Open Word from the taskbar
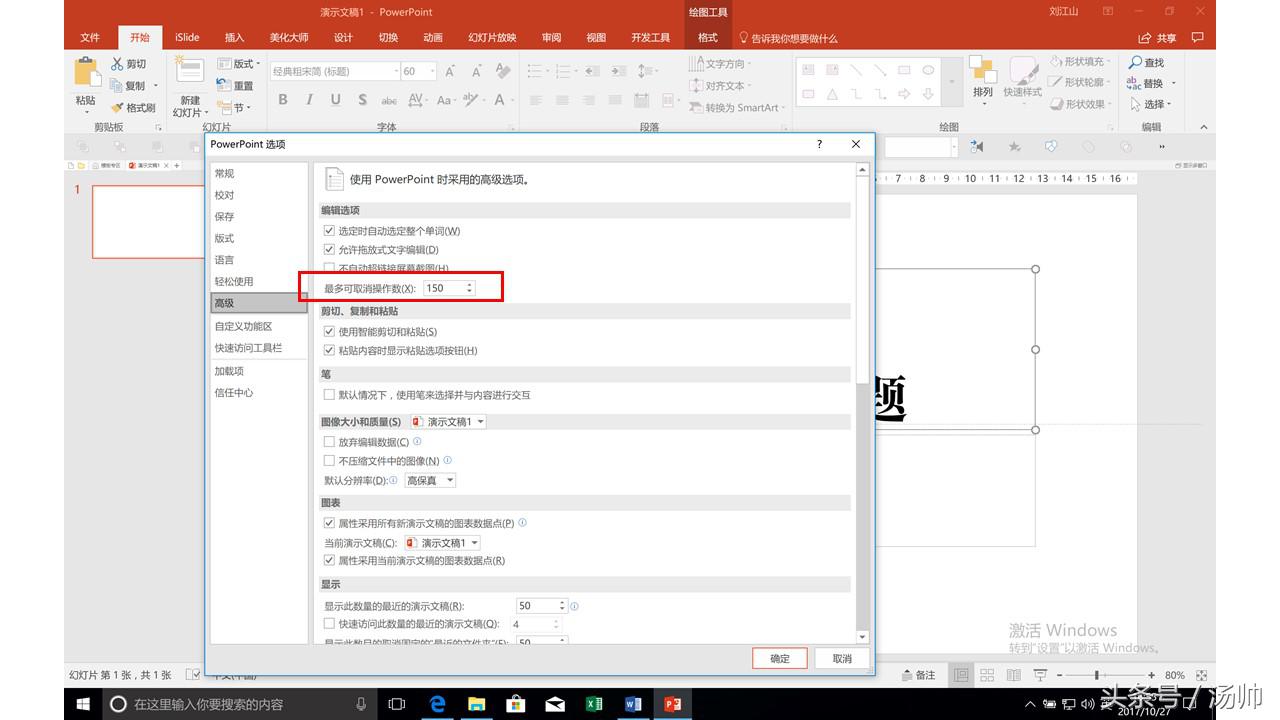This screenshot has width=1280, height=720. (x=633, y=704)
